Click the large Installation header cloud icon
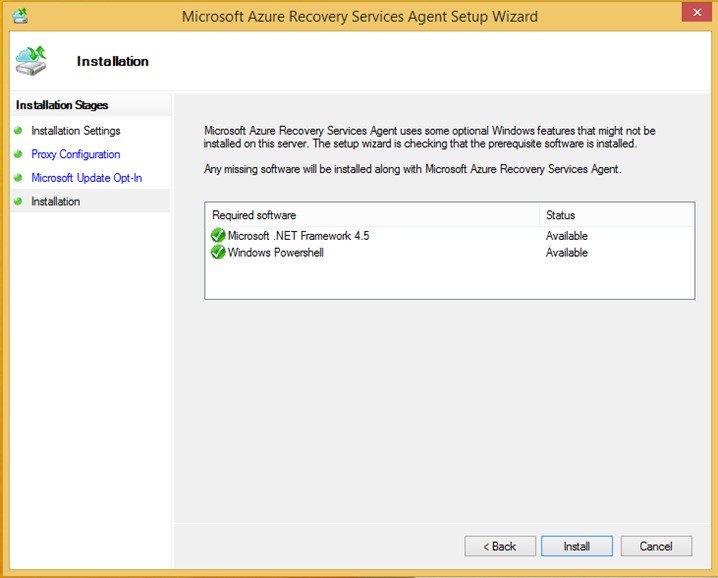 pos(31,60)
